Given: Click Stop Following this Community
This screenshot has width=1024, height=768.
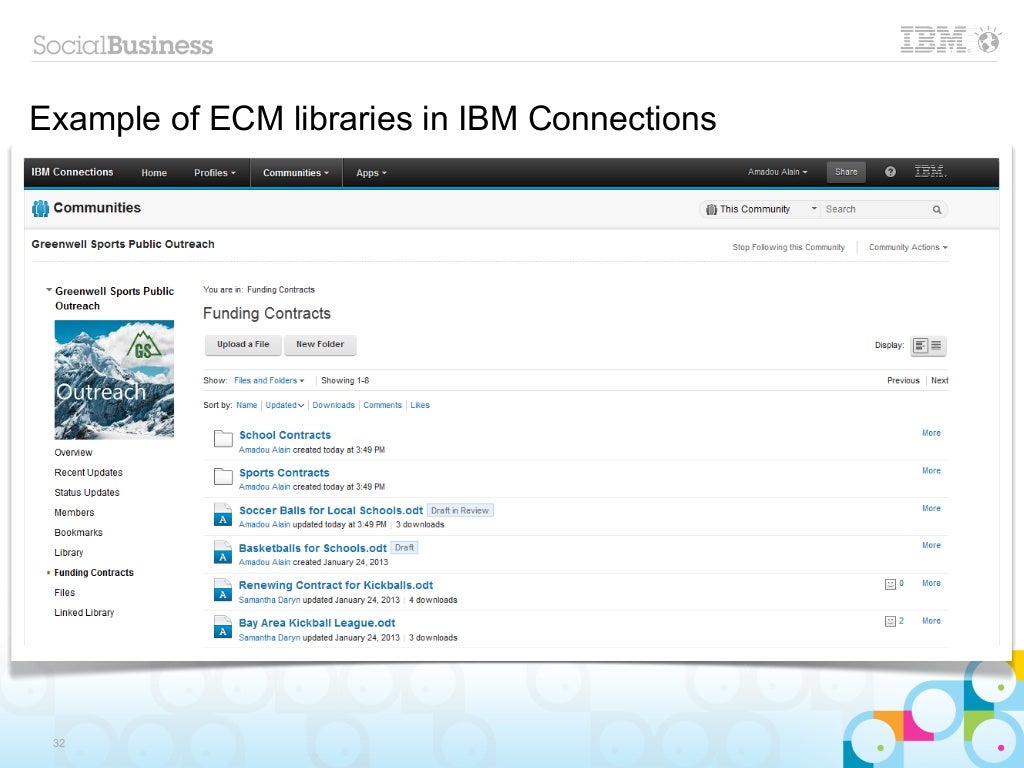Looking at the screenshot, I should click(x=788, y=248).
